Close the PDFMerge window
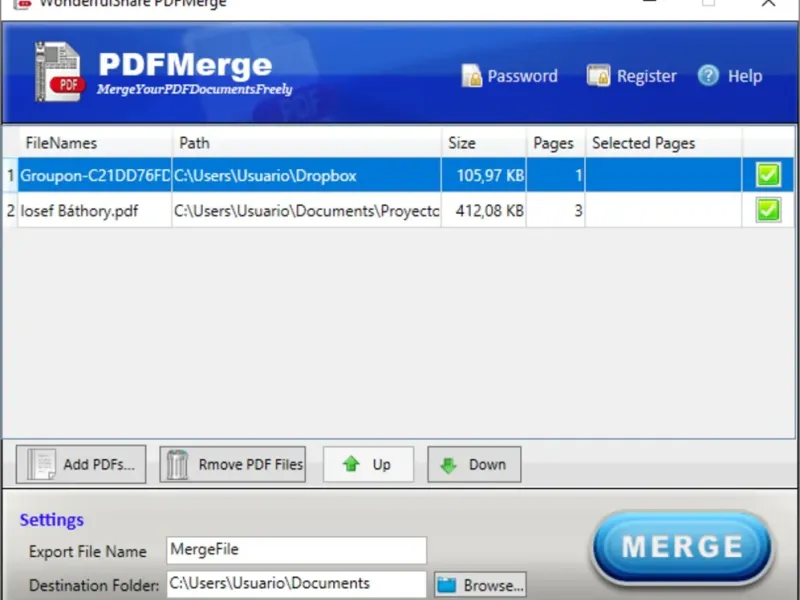Viewport: 800px width, 600px height. (768, 3)
